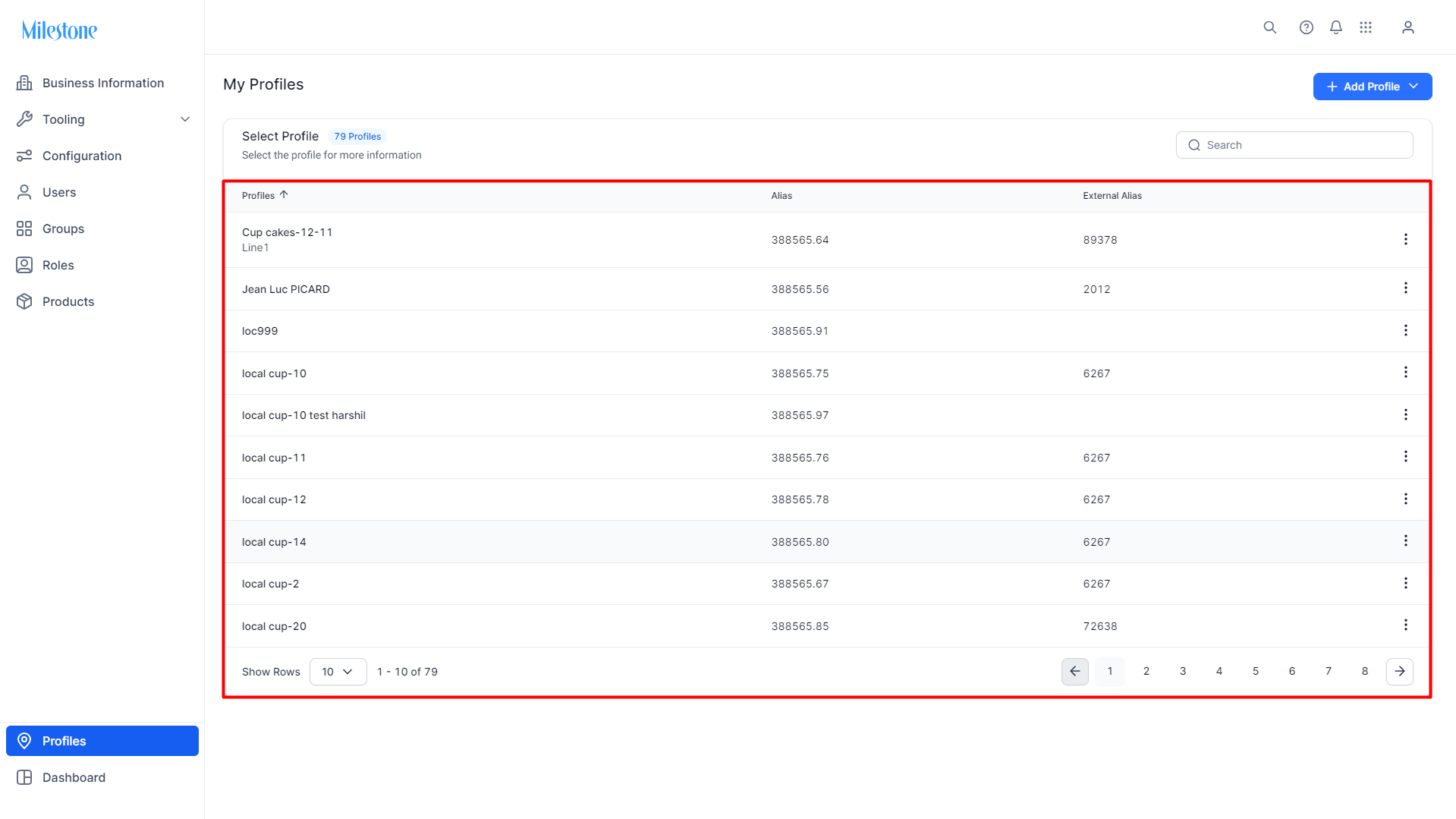Select the local cup-14 profile
Screen dimensions: 1456x819
[274, 542]
